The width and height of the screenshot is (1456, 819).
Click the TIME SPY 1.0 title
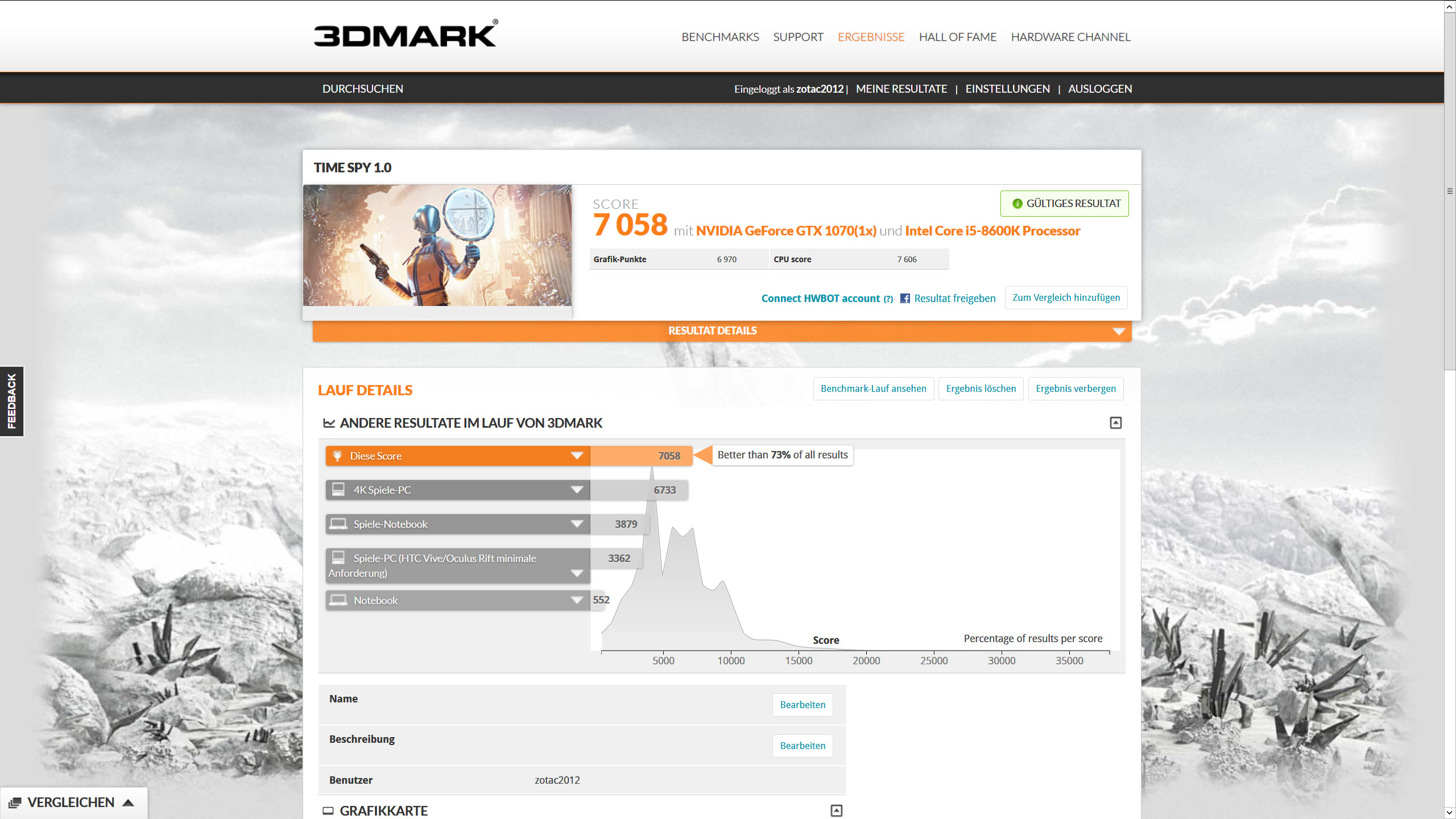[353, 168]
